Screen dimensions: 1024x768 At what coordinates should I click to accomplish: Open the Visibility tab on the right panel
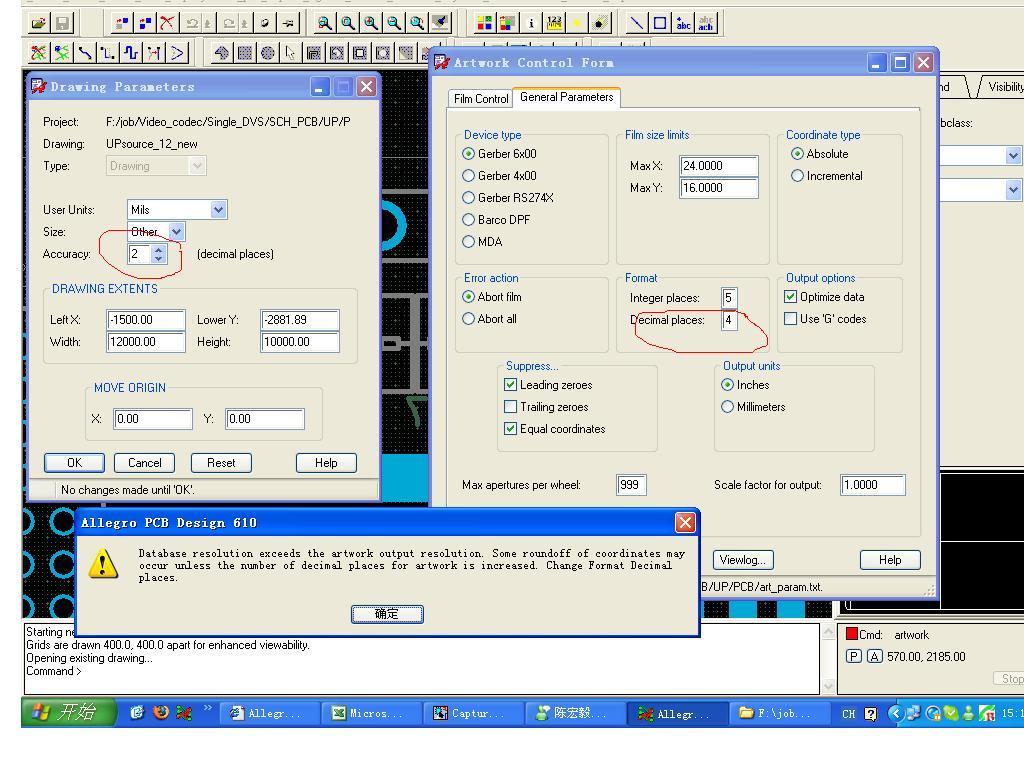1002,87
